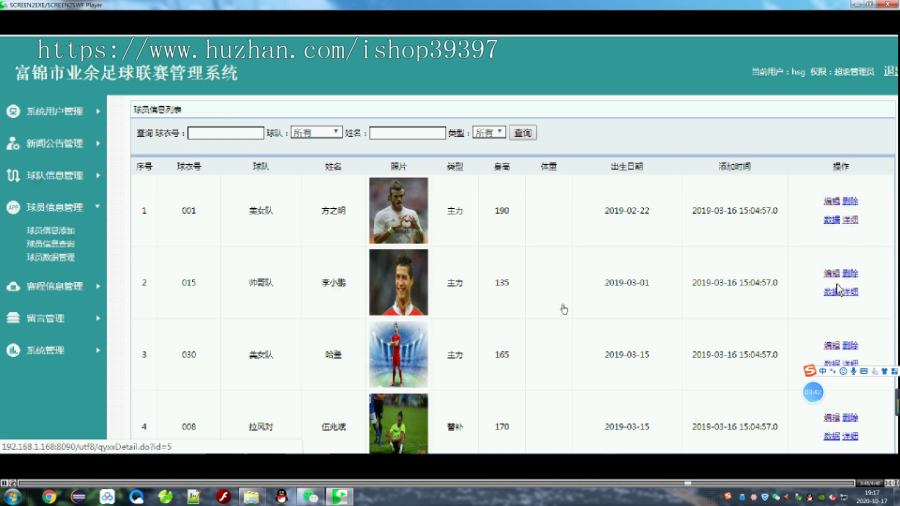Open the 类型 filter dropdown
Viewport: 900px width, 506px height.
(x=488, y=133)
